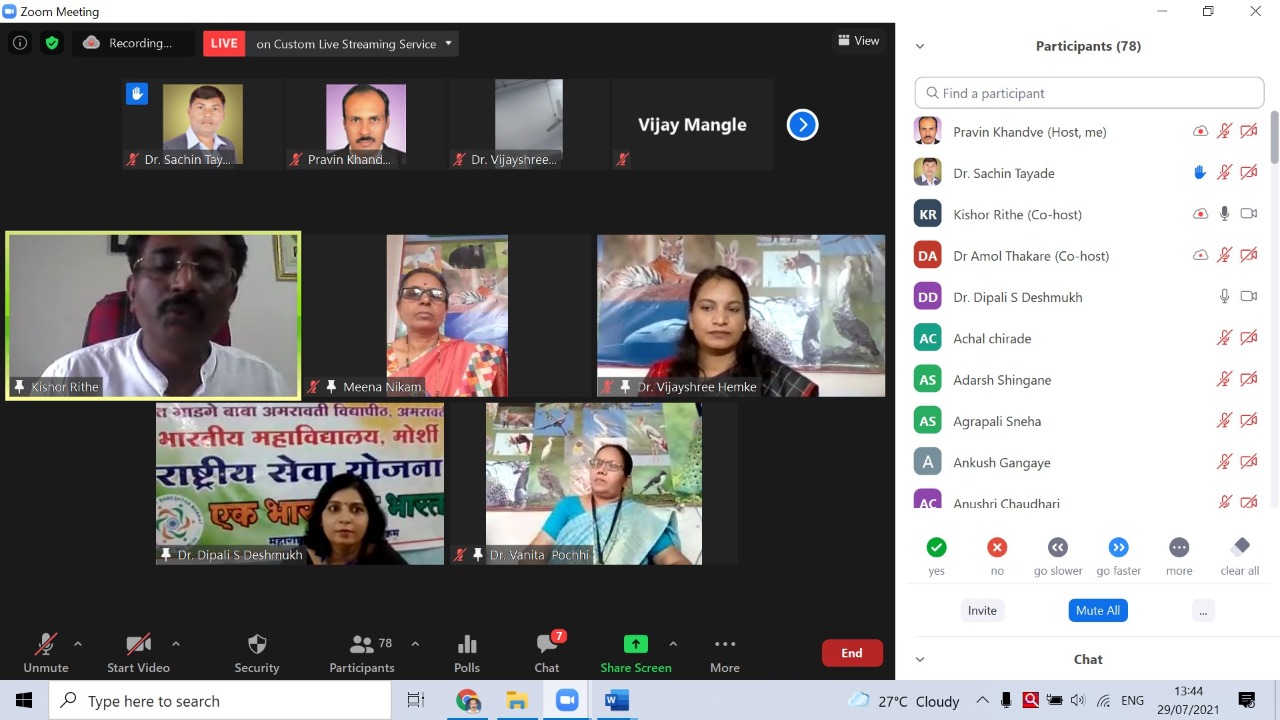Open the More options ellipsis in toolbar
The width and height of the screenshot is (1280, 720).
[x=725, y=653]
